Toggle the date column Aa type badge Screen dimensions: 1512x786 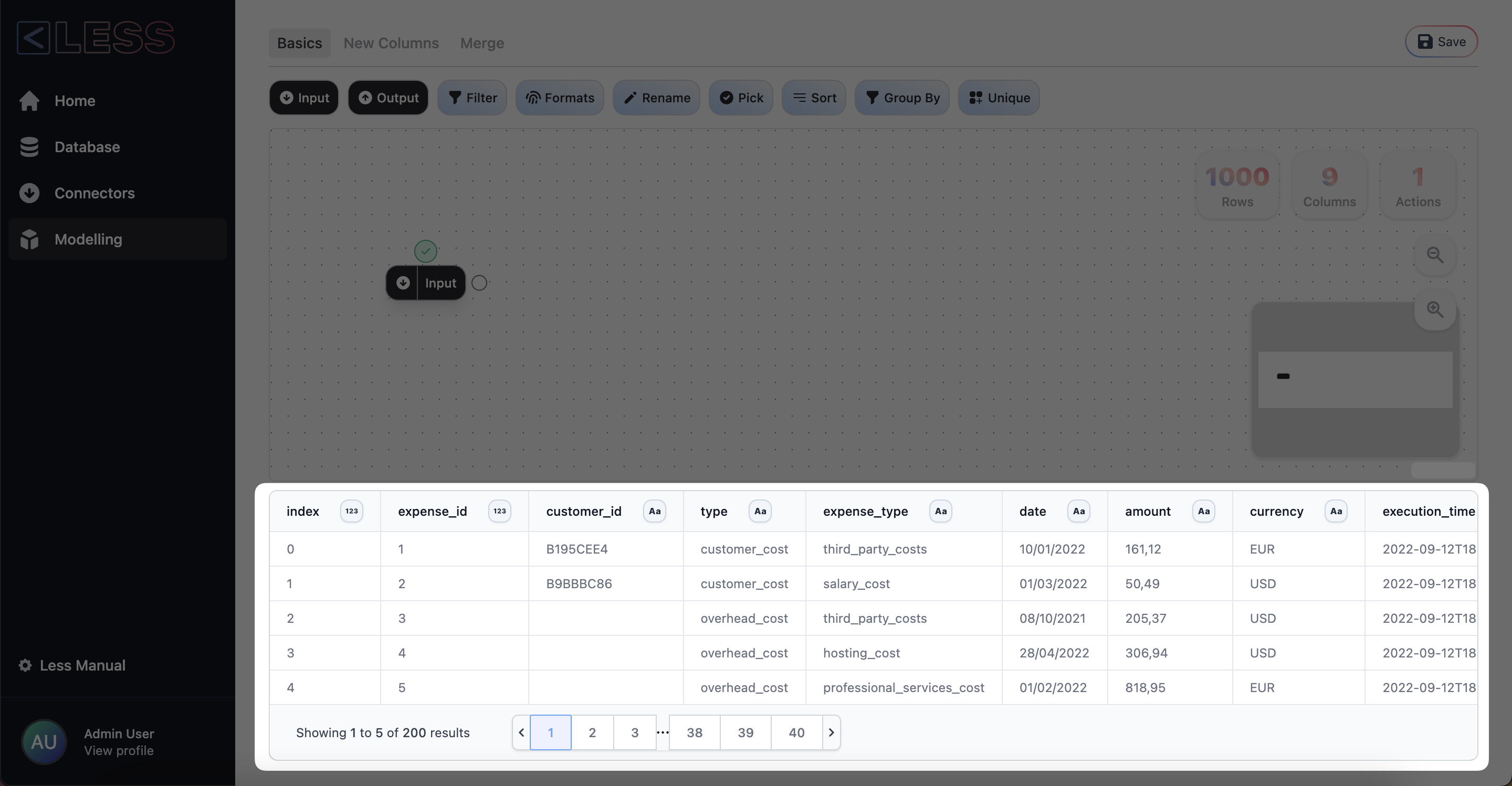tap(1078, 511)
